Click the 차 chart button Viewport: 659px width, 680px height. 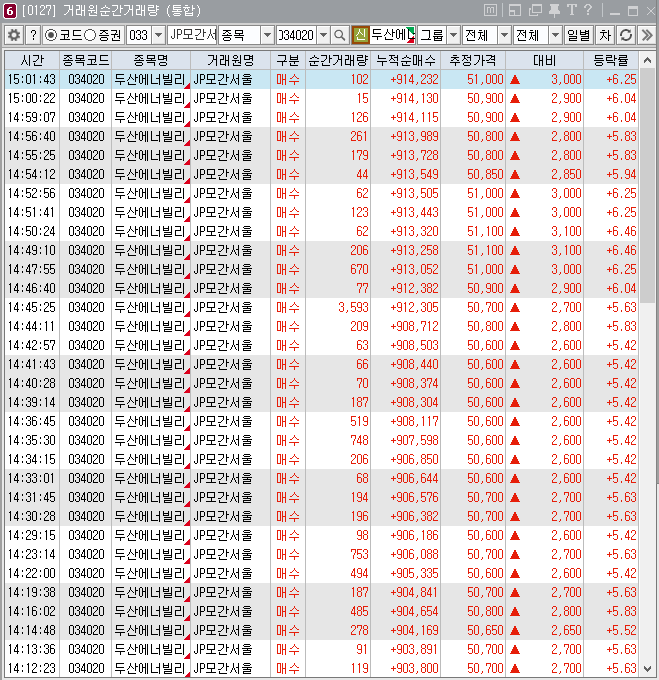(605, 35)
